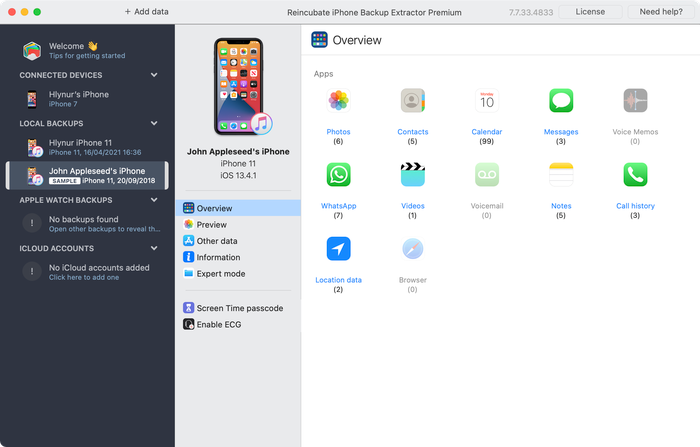Click the Browser label text

pos(412,280)
